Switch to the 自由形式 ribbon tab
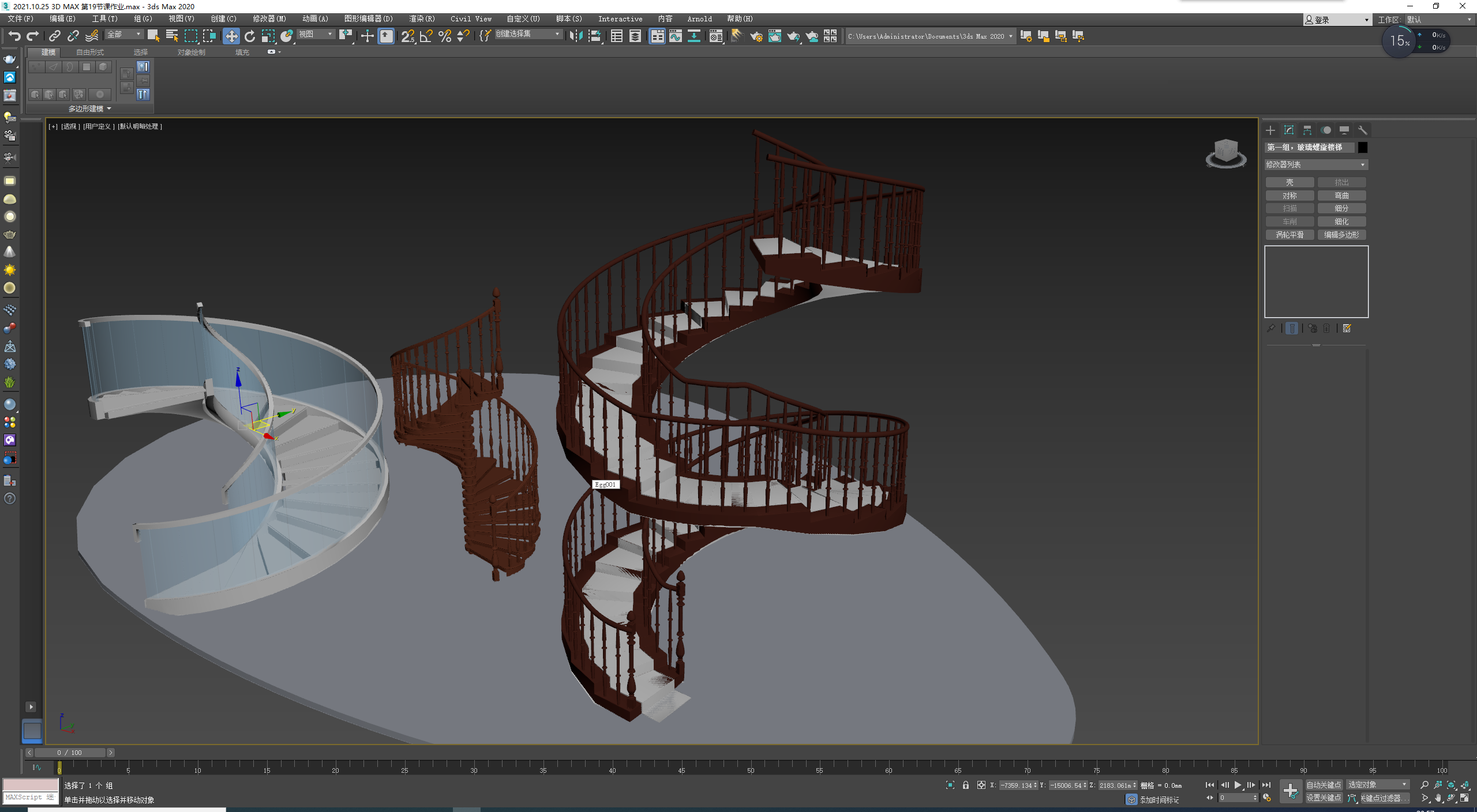This screenshot has width=1477, height=812. pyautogui.click(x=90, y=52)
